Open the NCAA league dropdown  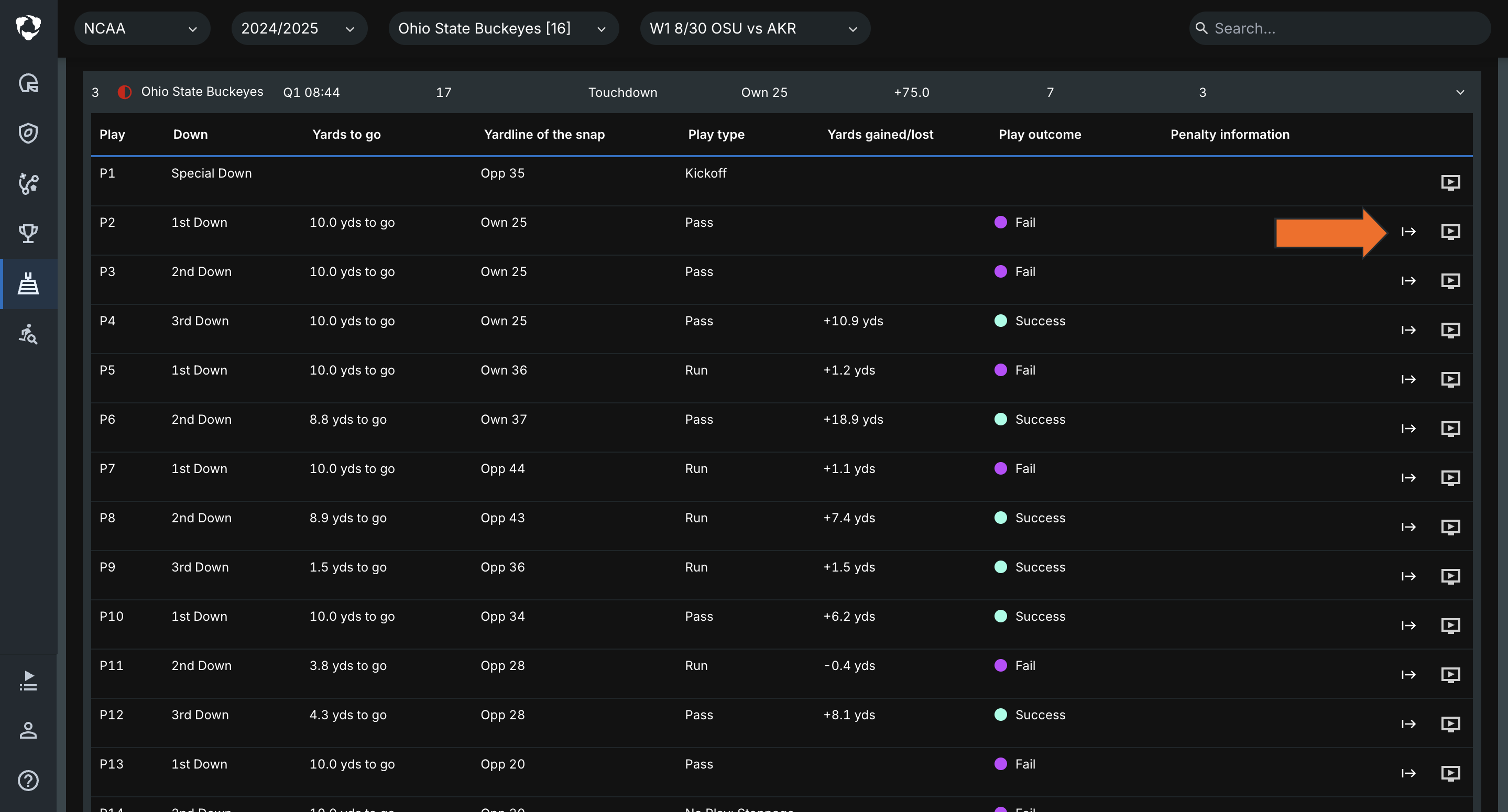pyautogui.click(x=141, y=29)
